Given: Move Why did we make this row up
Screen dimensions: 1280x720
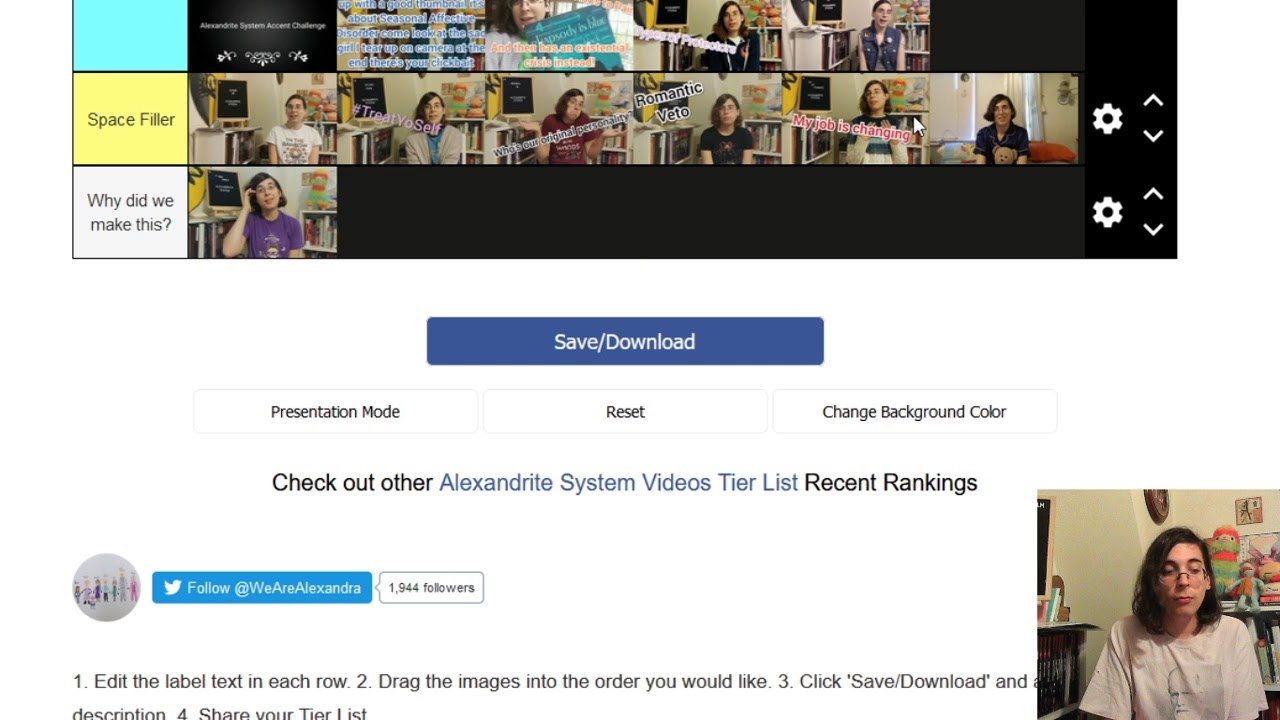Looking at the screenshot, I should 1153,194.
